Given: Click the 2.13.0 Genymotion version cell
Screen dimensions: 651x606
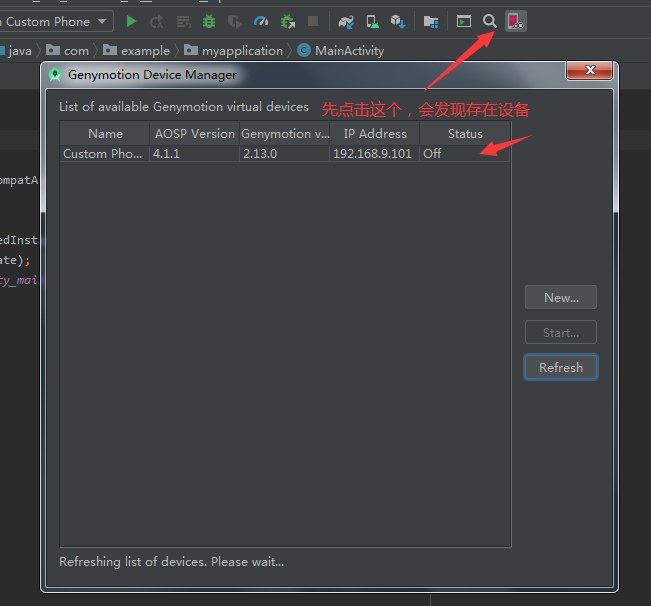Looking at the screenshot, I should [285, 154].
